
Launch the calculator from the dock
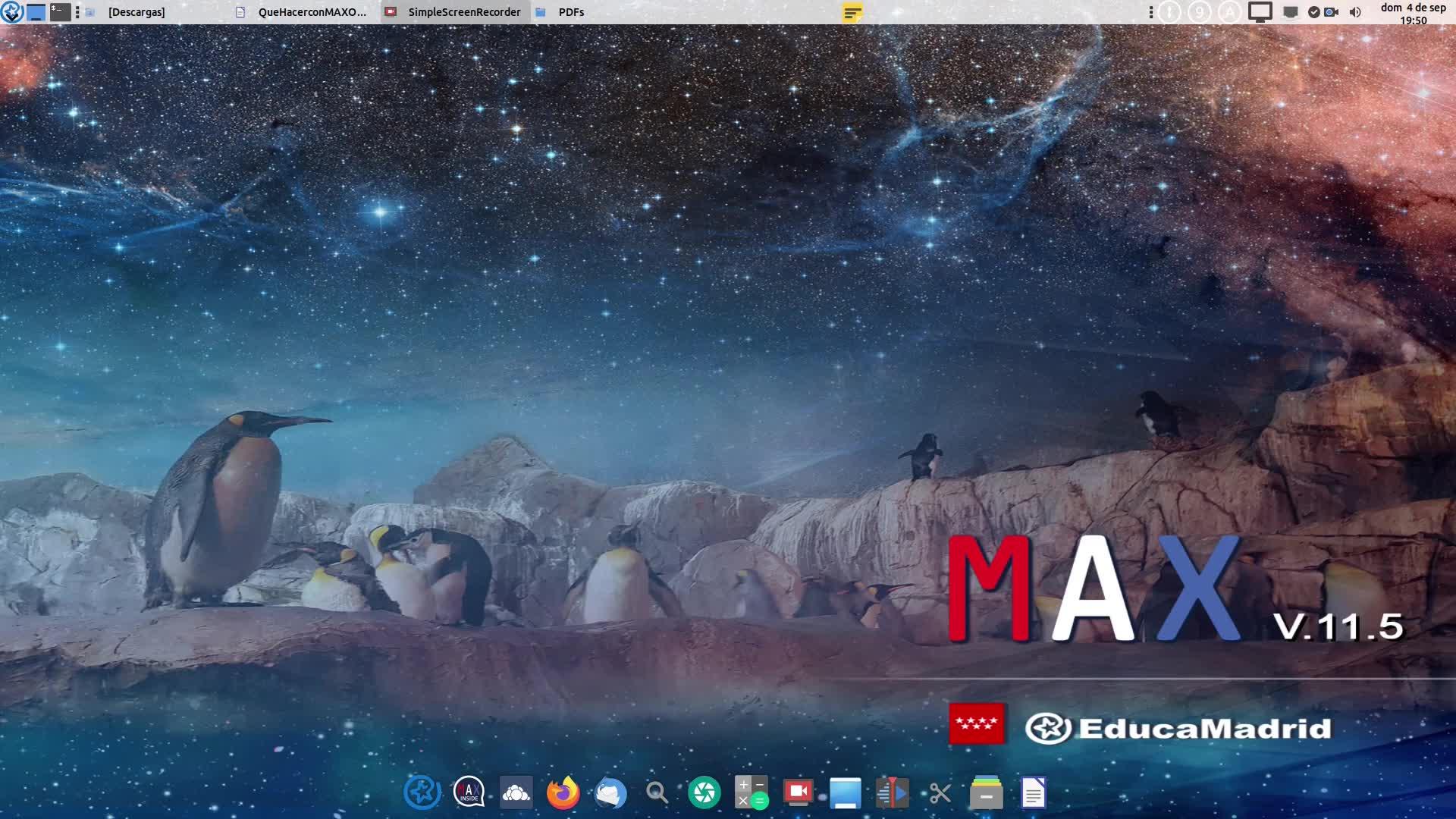tap(751, 793)
